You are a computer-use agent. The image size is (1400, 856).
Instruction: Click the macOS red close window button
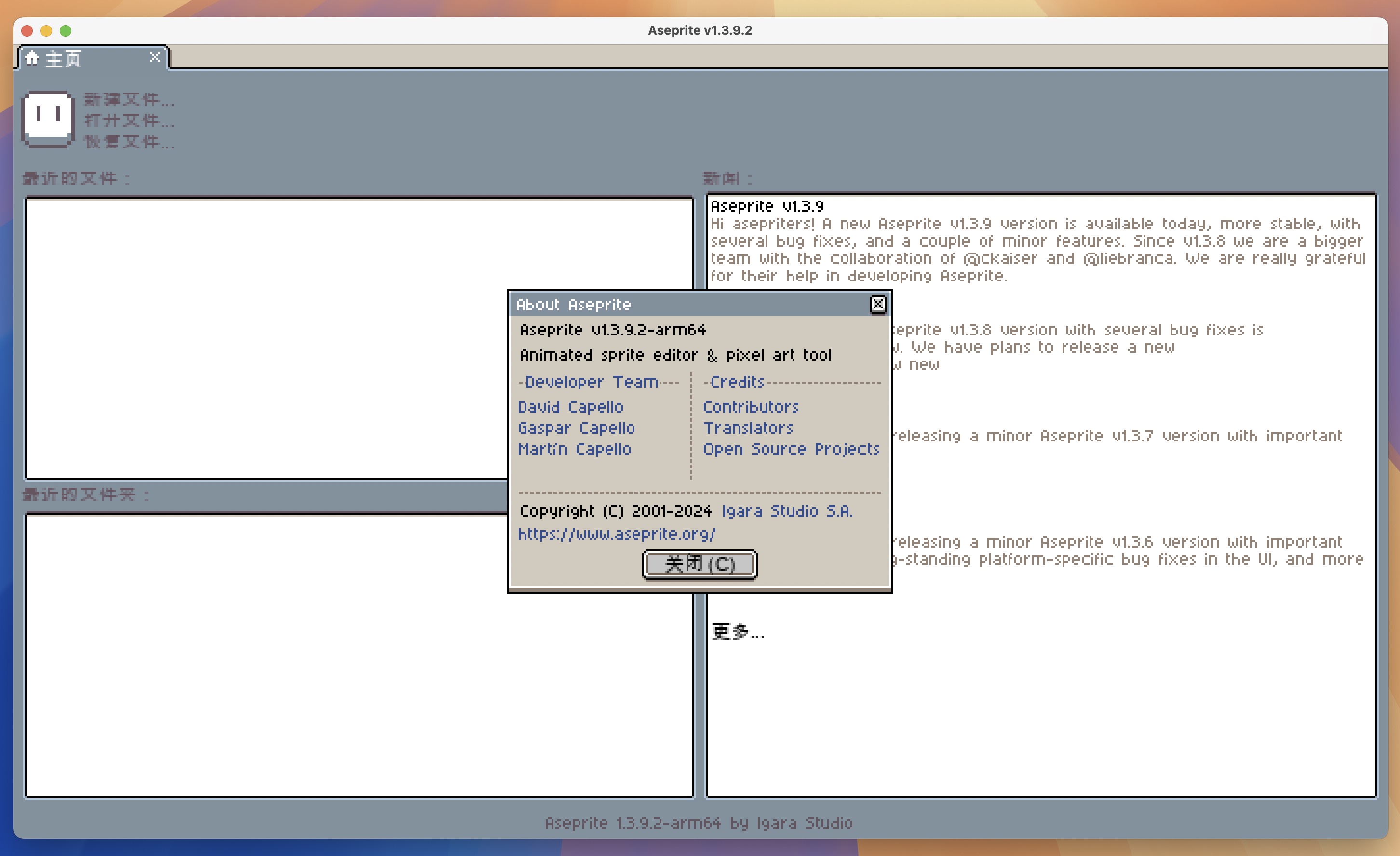click(x=27, y=31)
